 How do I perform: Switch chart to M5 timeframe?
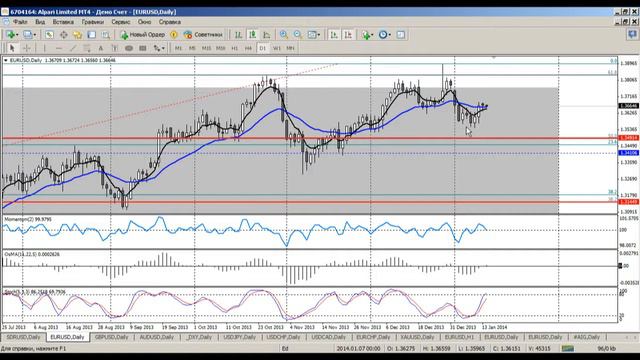pos(192,48)
